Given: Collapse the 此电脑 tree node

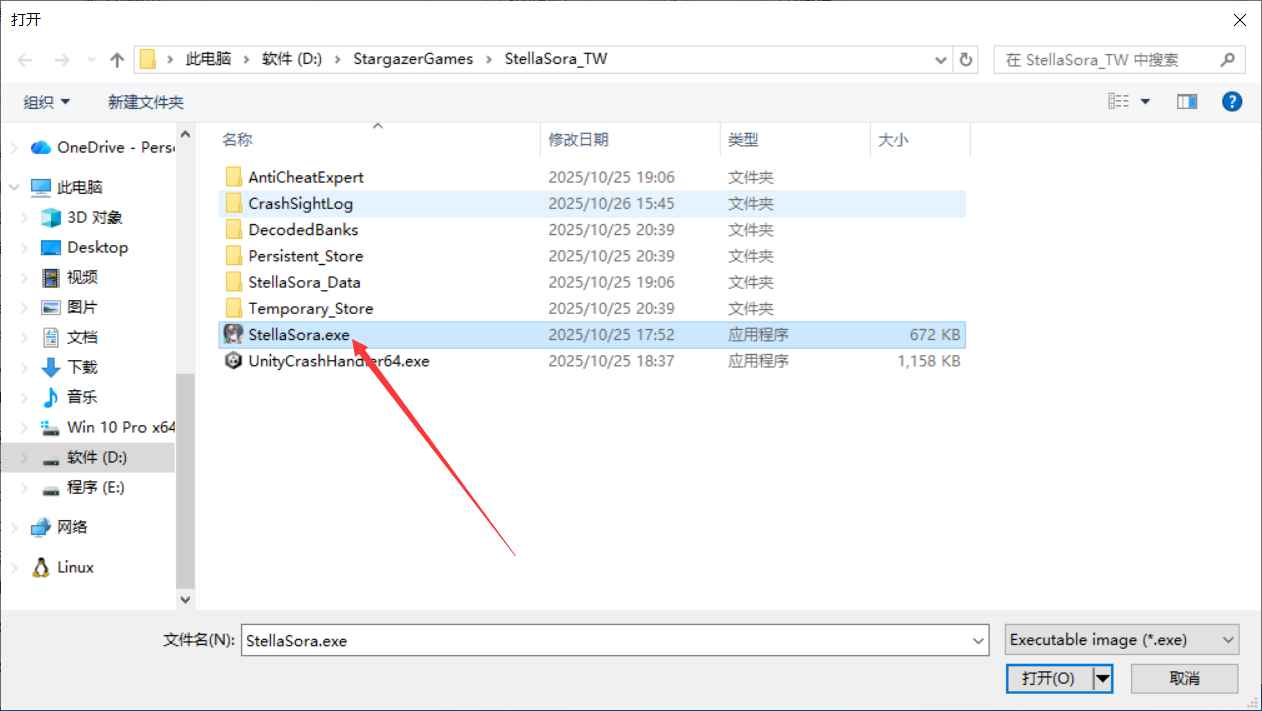Looking at the screenshot, I should tap(14, 187).
